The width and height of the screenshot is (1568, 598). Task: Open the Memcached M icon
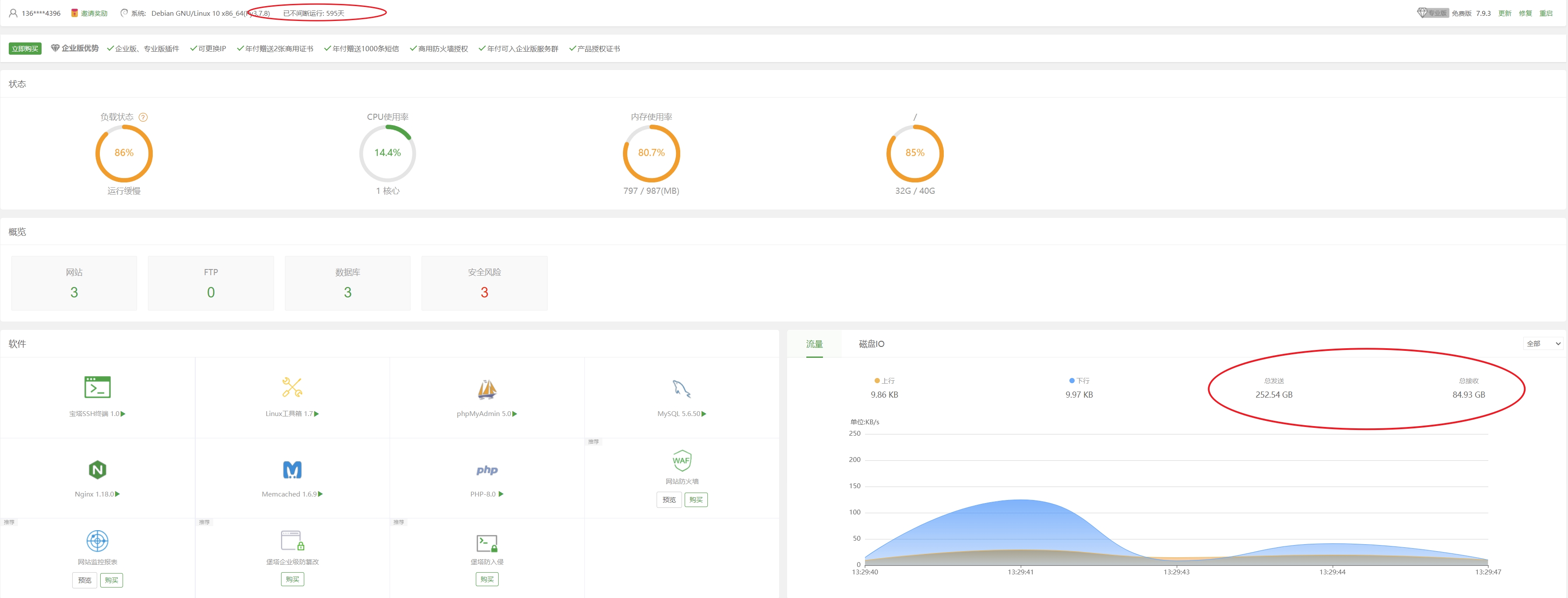click(x=292, y=470)
